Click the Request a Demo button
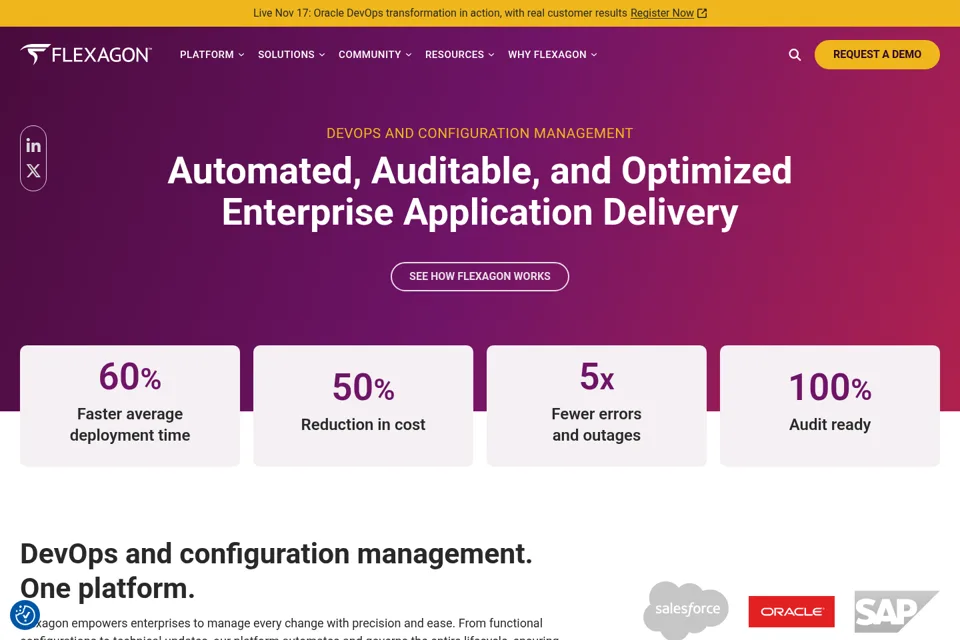This screenshot has height=640, width=960. click(877, 55)
